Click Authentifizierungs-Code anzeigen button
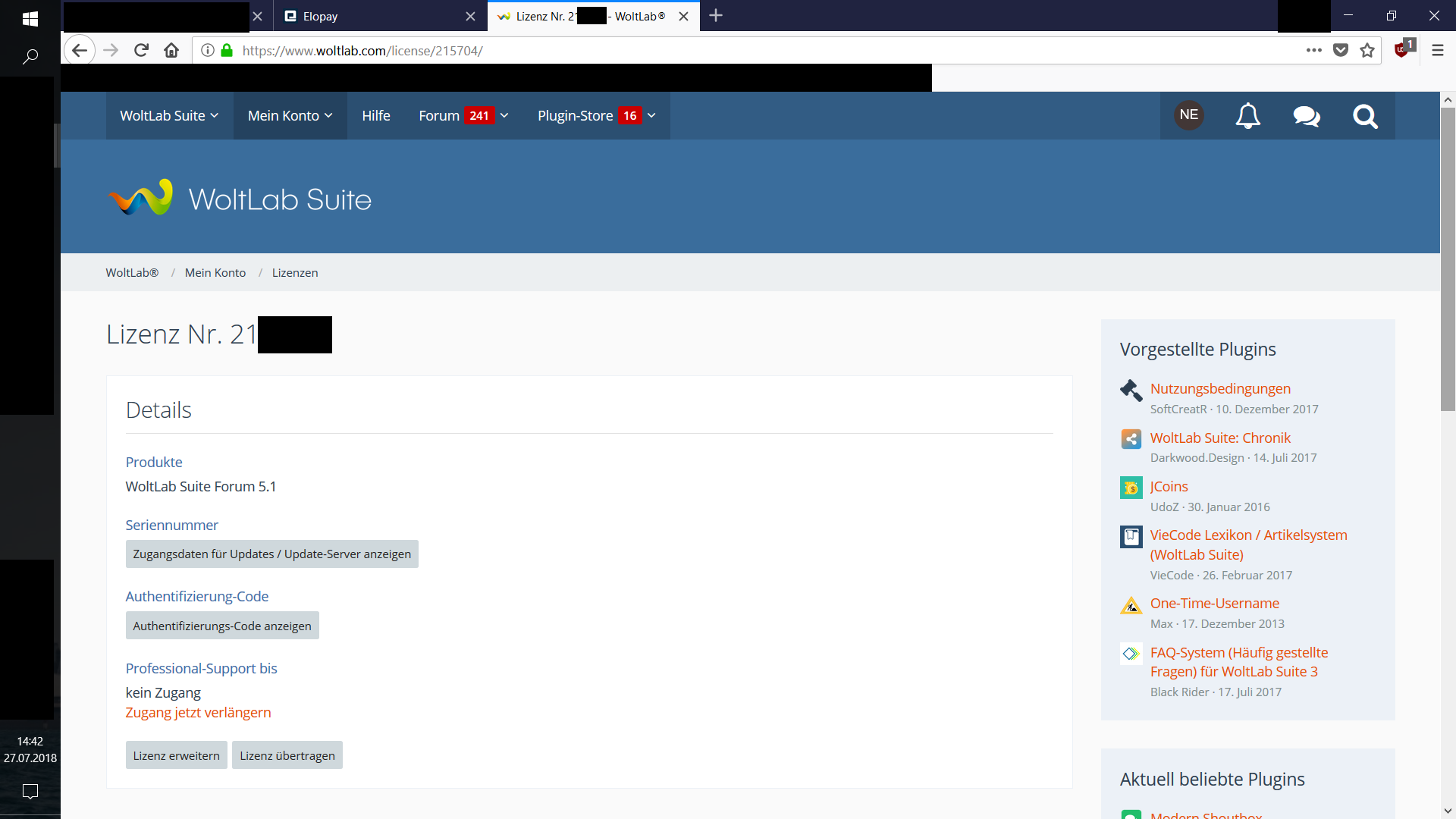This screenshot has width=1456, height=819. 222,626
